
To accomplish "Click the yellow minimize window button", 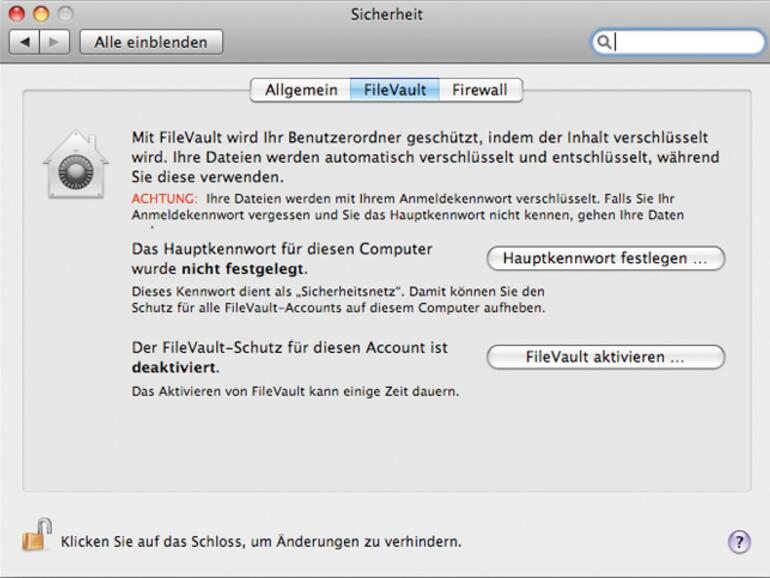I will pos(41,14).
